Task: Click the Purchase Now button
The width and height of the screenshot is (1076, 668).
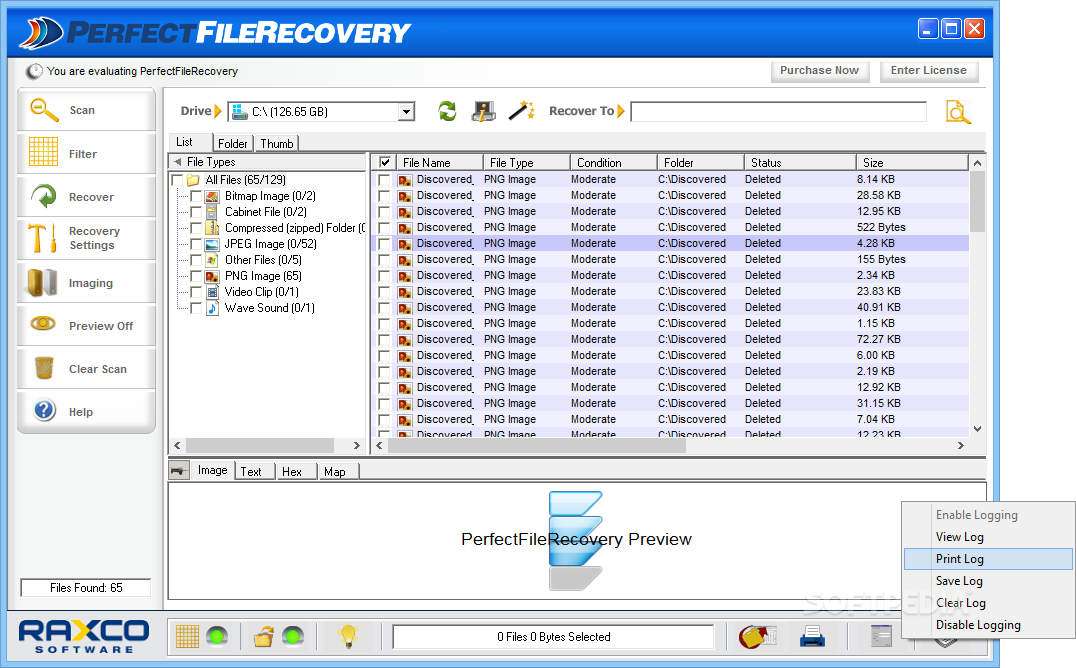Action: [x=819, y=71]
